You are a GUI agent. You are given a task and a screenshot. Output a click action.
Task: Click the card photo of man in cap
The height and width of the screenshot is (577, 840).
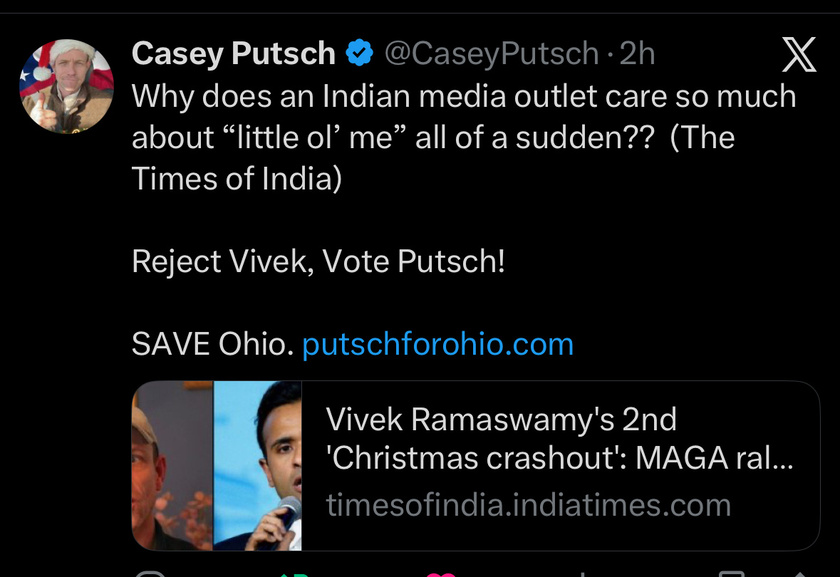point(172,466)
